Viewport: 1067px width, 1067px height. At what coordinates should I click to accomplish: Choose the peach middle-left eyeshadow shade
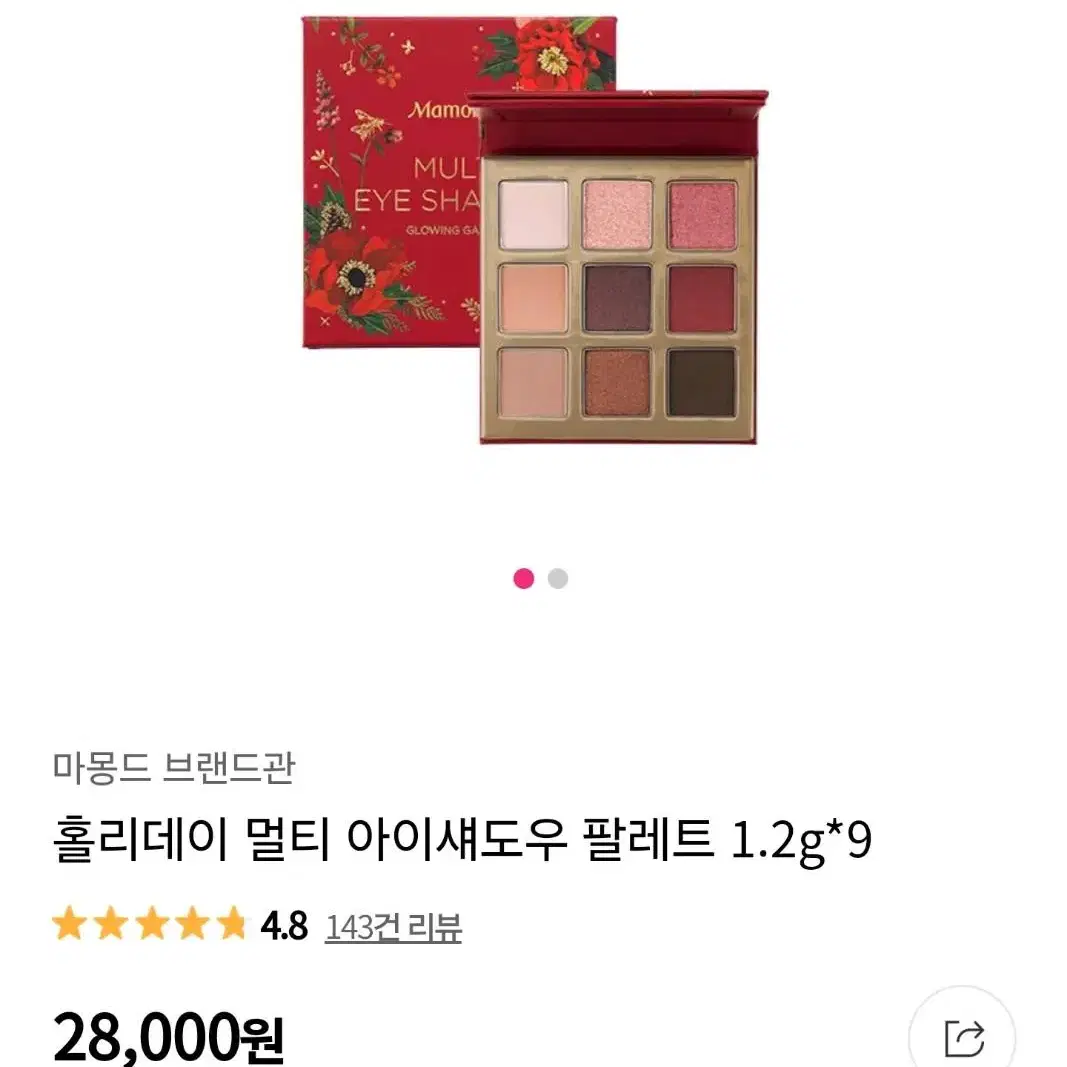(533, 298)
